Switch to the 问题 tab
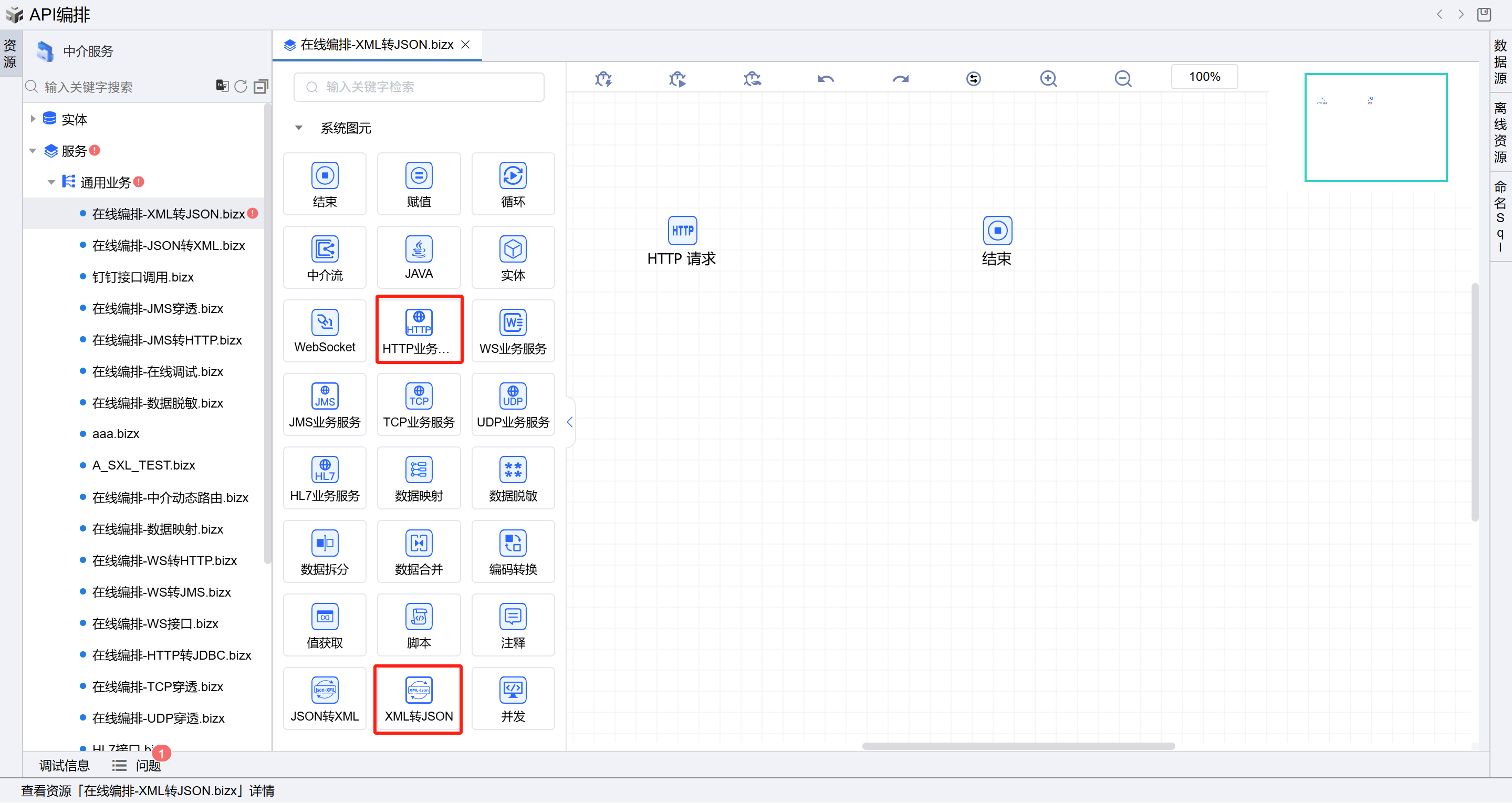This screenshot has width=1512, height=803. [148, 765]
